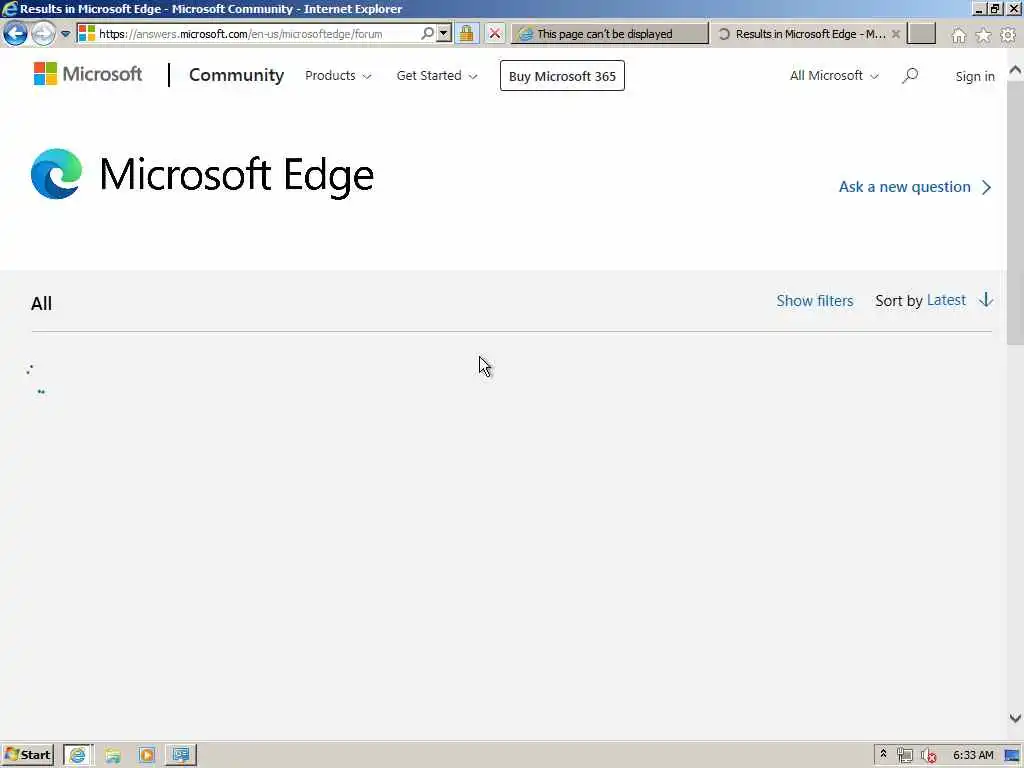Click the site search magnifier icon
This screenshot has width=1024, height=768.
[x=910, y=76]
